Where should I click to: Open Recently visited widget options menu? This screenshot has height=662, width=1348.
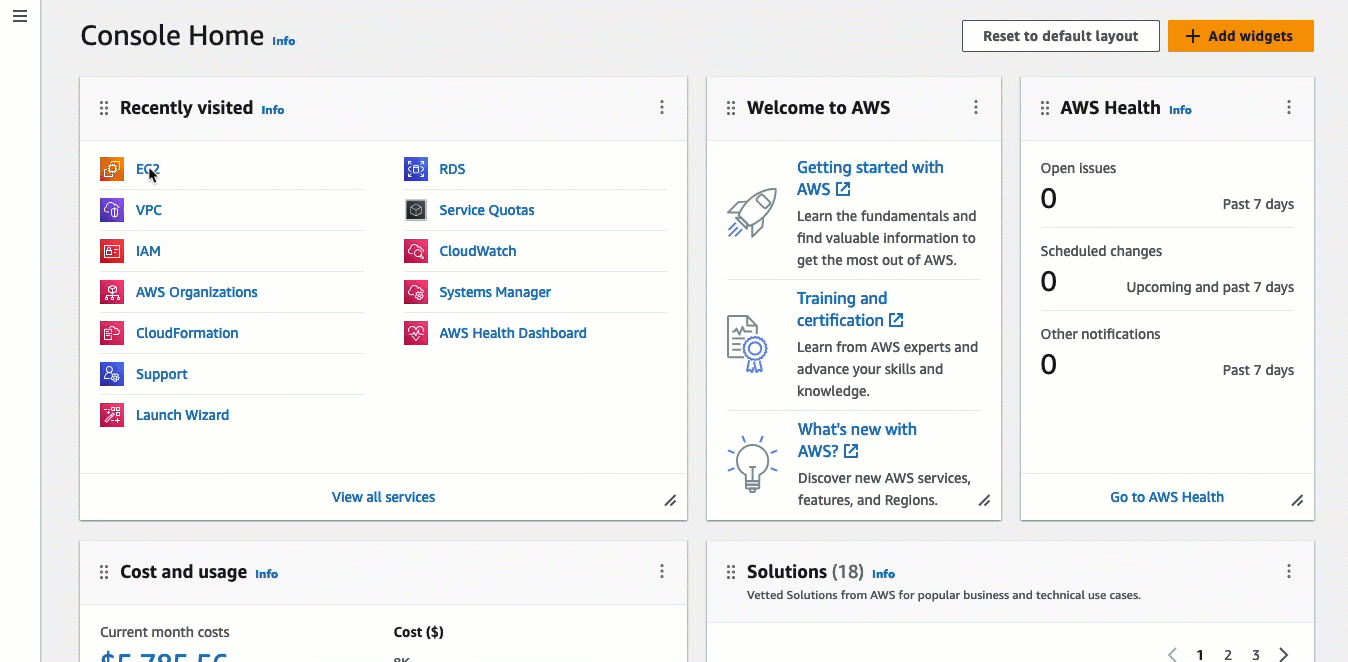661,108
